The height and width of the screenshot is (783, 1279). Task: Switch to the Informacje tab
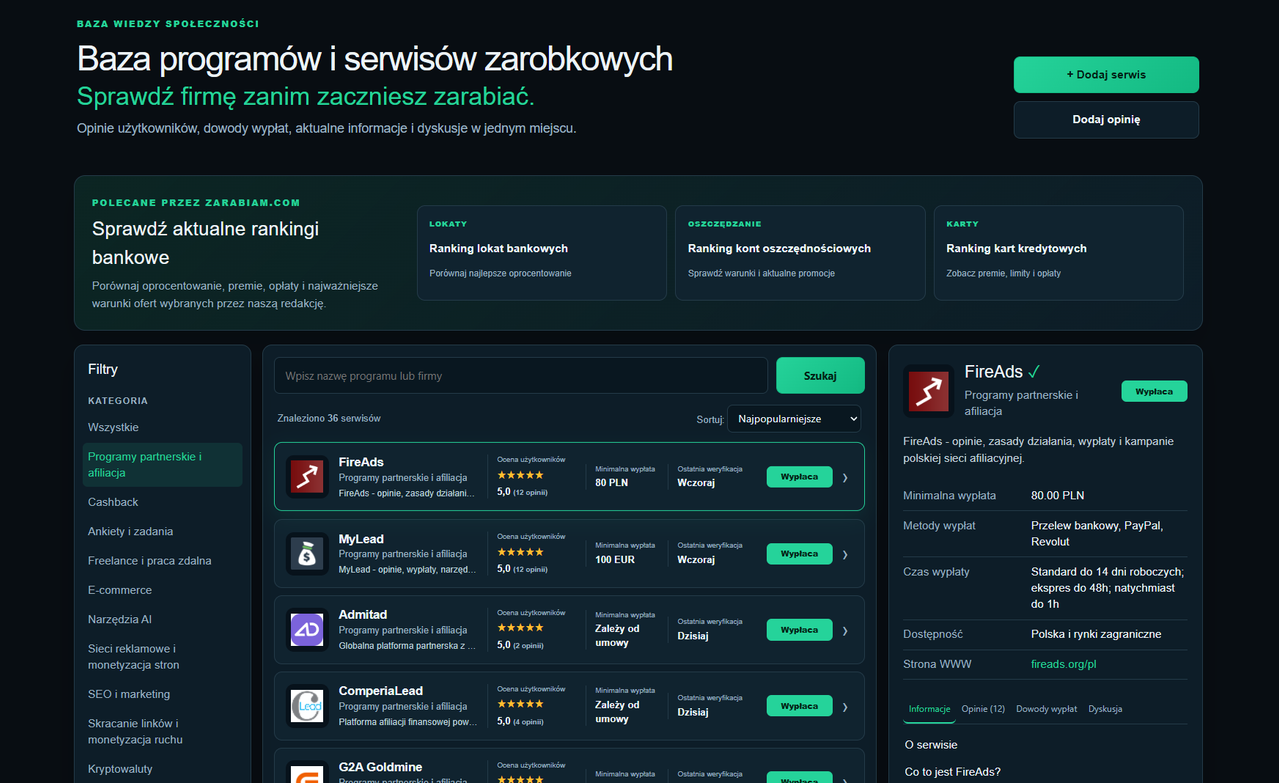tap(929, 709)
